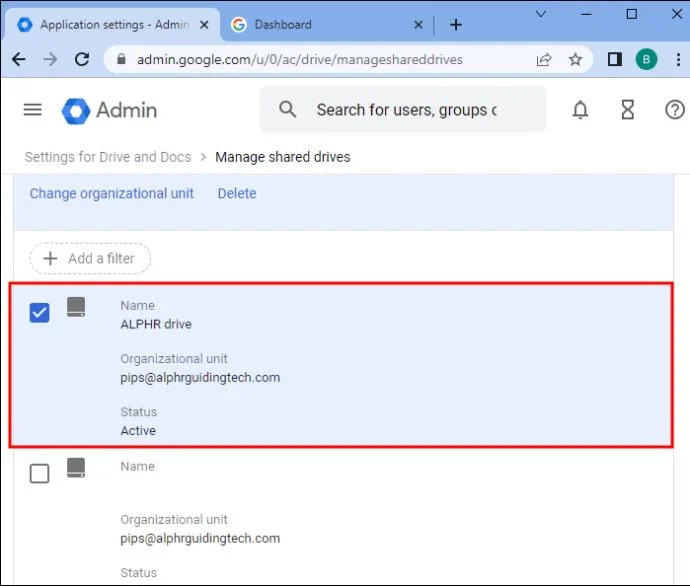Open the main hamburger menu

pyautogui.click(x=32, y=110)
